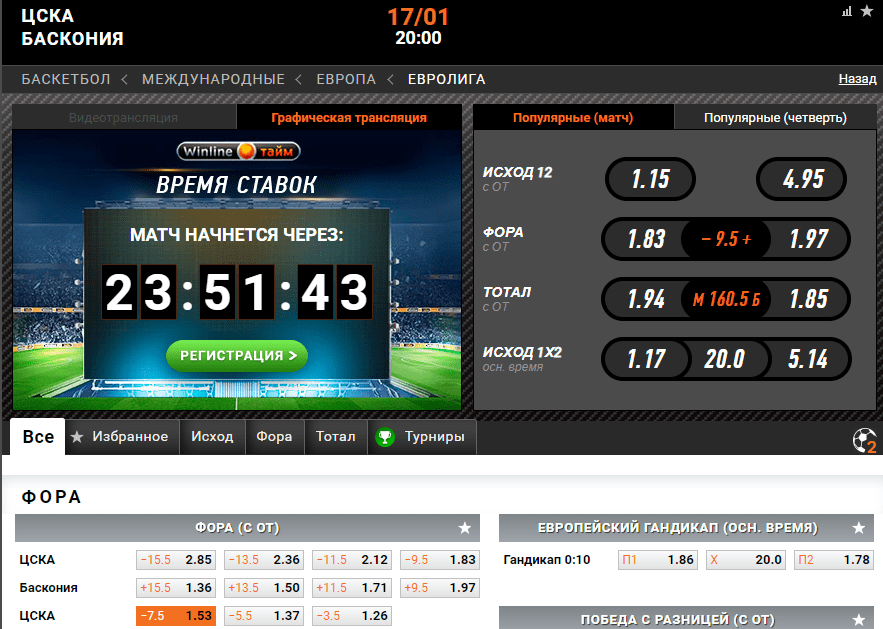883x629 pixels.
Task: Choose ЦСКА handicap -3.5 at 1.26
Action: click(x=352, y=615)
